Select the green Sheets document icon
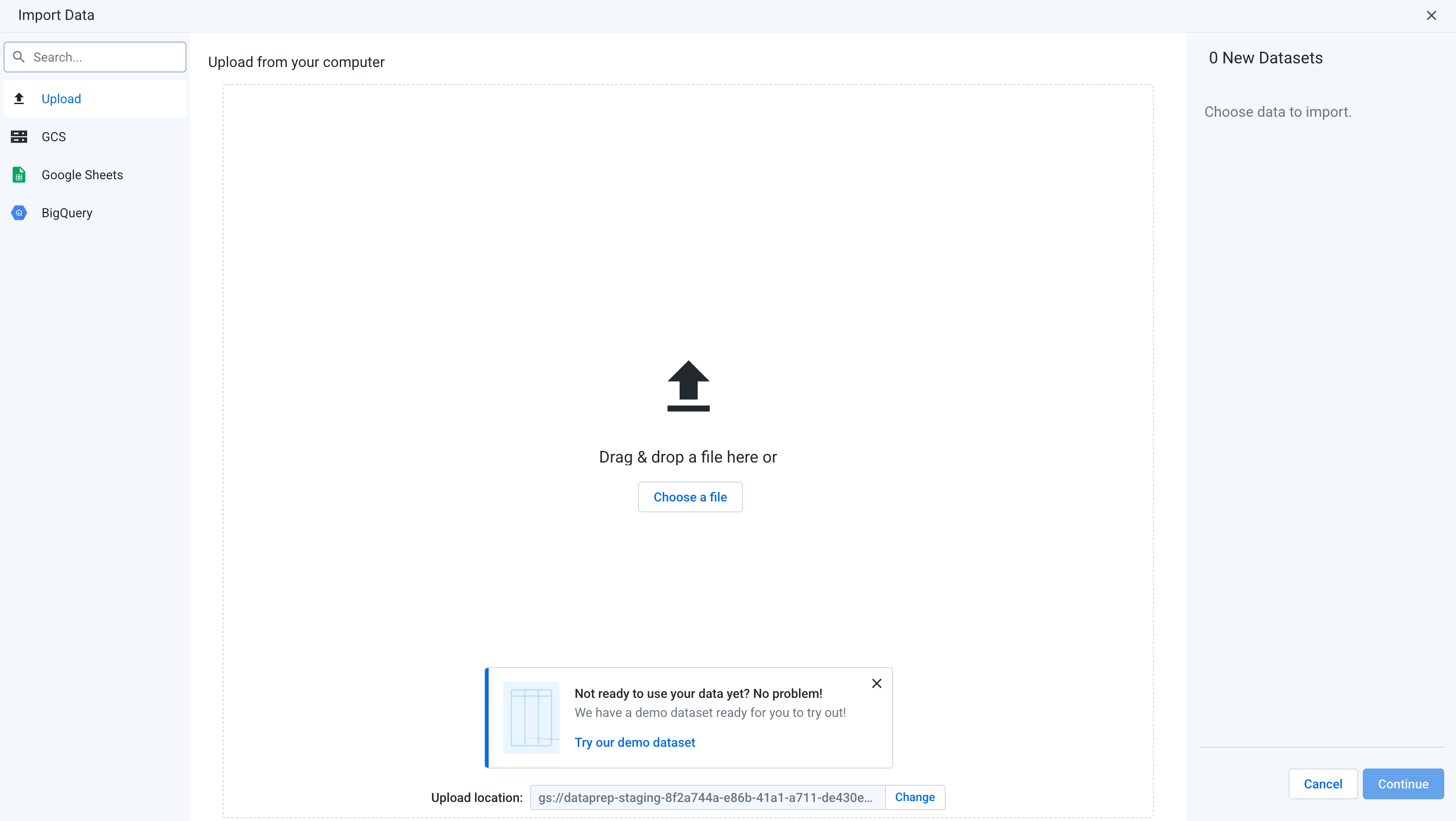1456x821 pixels. (x=19, y=175)
